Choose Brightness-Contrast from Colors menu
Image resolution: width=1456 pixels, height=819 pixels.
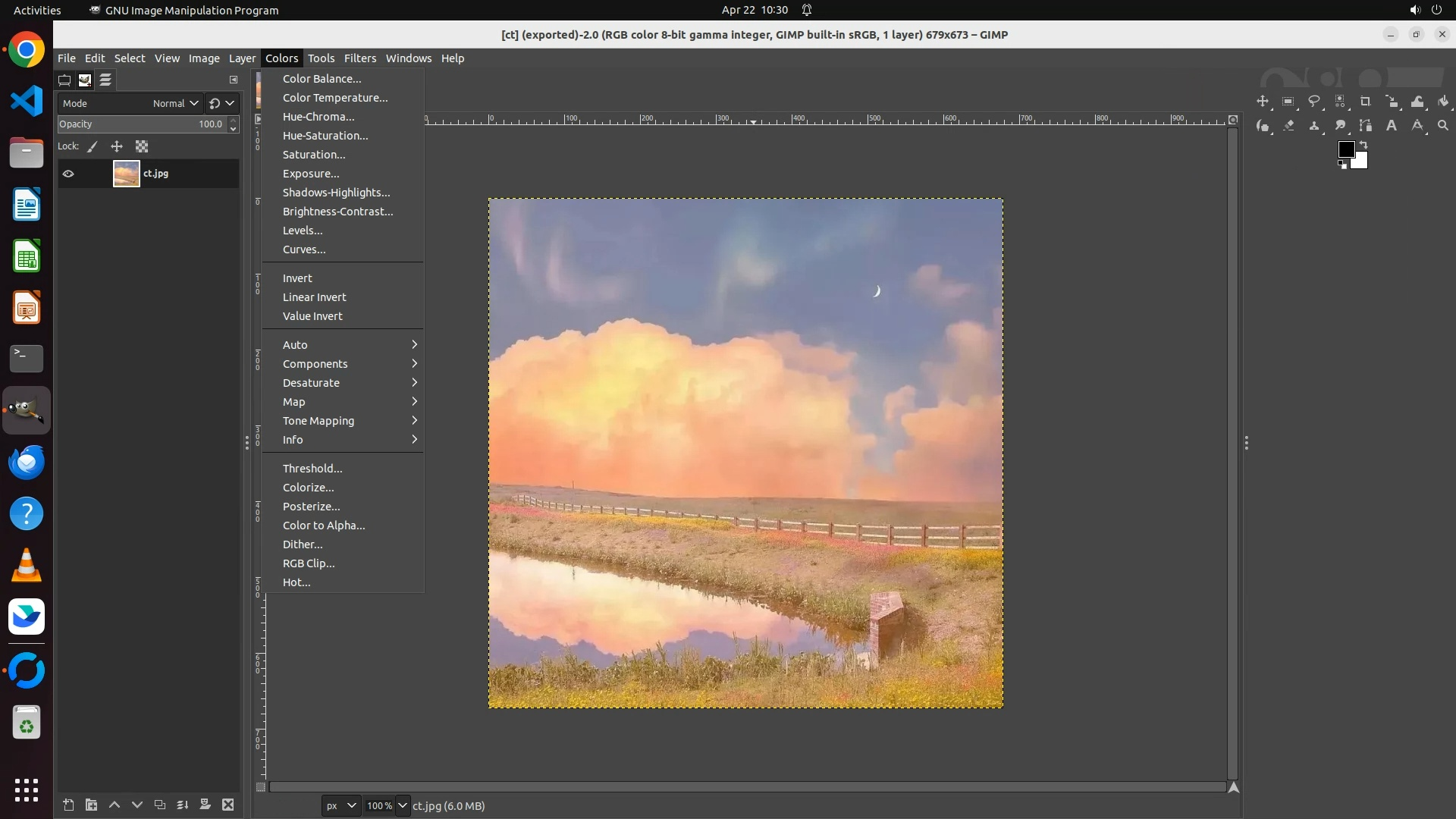click(x=337, y=212)
